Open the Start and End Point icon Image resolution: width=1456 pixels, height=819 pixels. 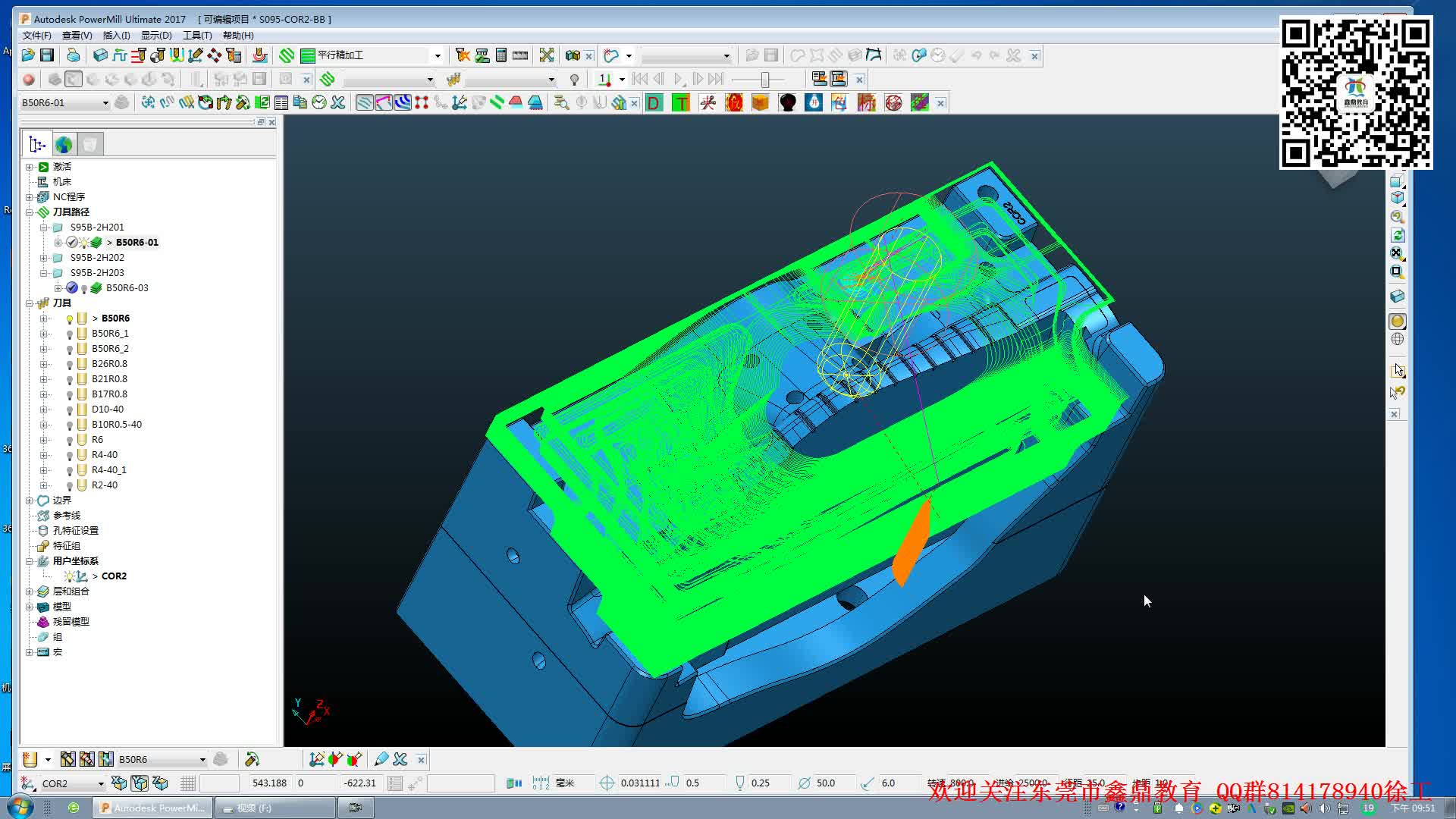158,55
